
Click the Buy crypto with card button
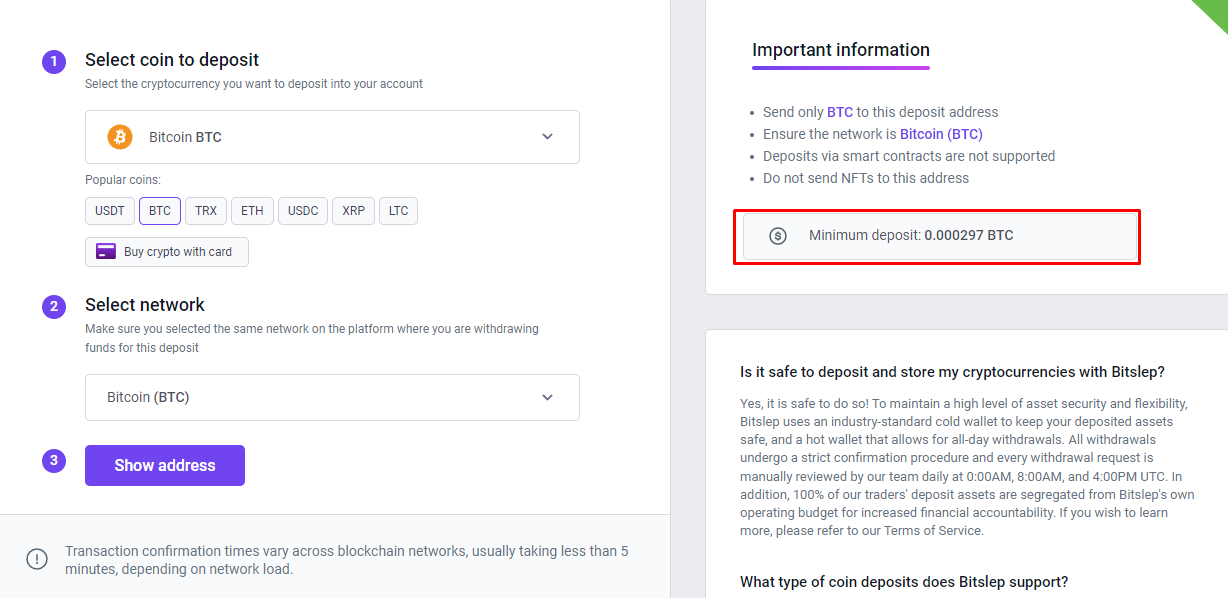(x=167, y=252)
